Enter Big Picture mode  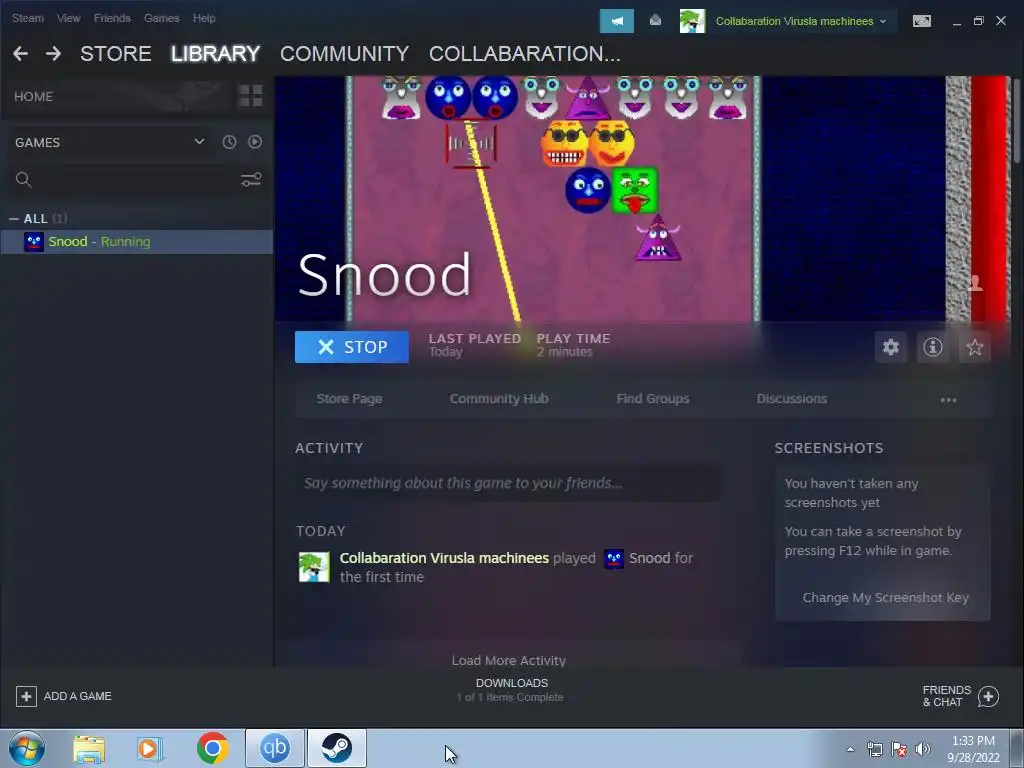[921, 21]
